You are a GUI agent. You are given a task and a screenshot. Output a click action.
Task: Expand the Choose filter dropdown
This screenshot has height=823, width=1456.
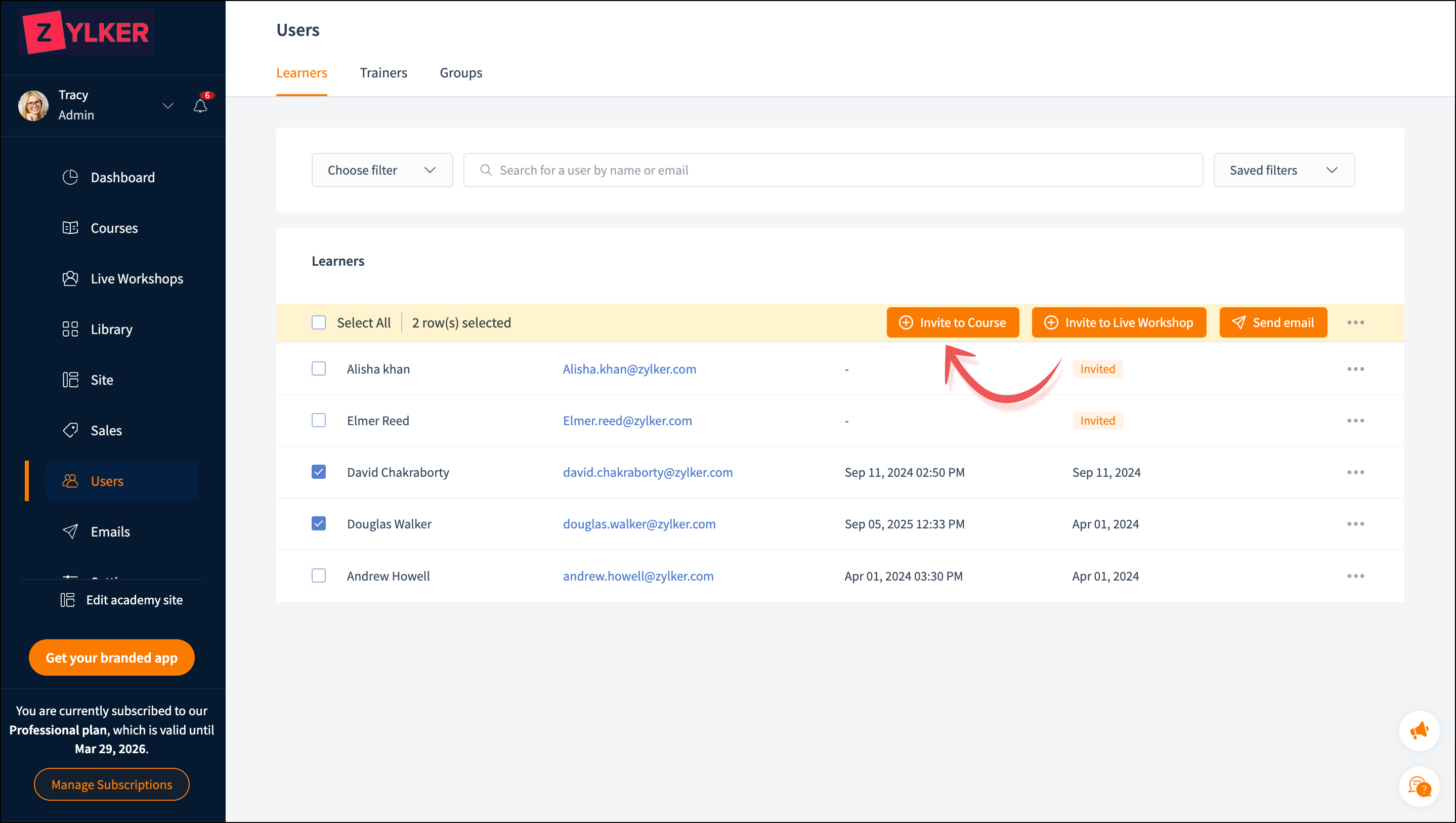(382, 170)
